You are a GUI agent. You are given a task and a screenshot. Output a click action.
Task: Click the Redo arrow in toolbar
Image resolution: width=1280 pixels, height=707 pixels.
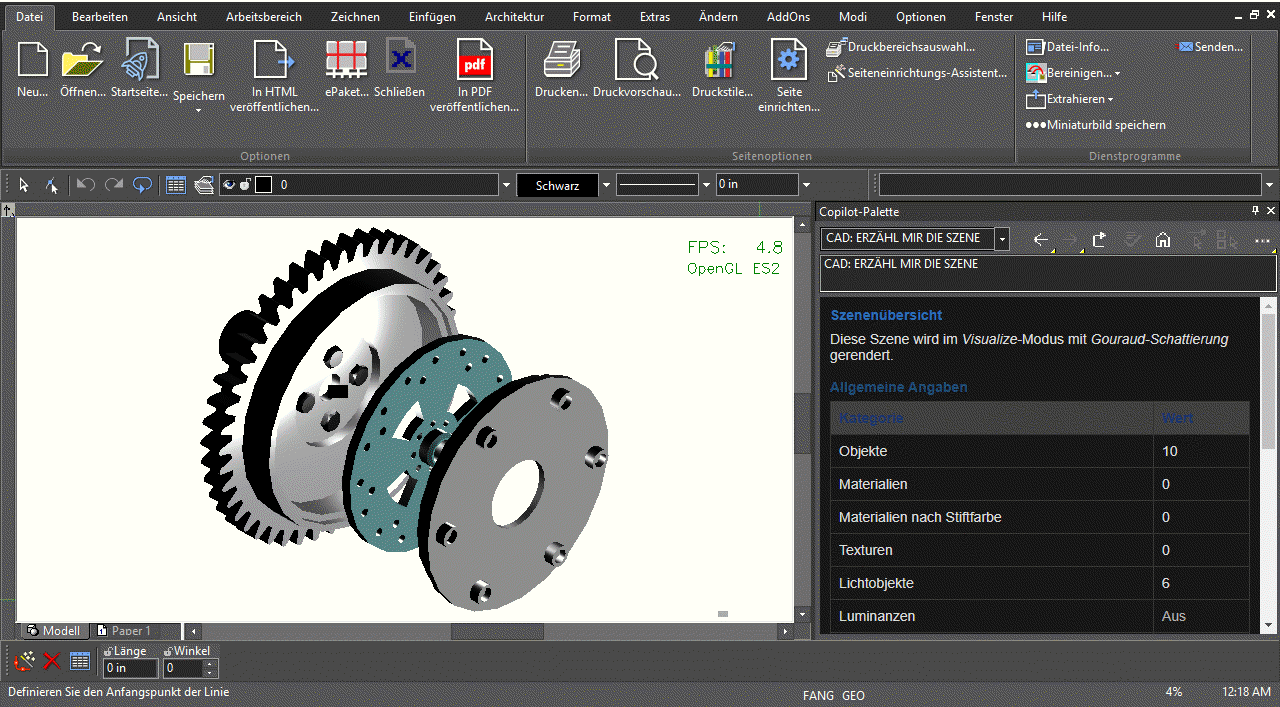[x=114, y=185]
